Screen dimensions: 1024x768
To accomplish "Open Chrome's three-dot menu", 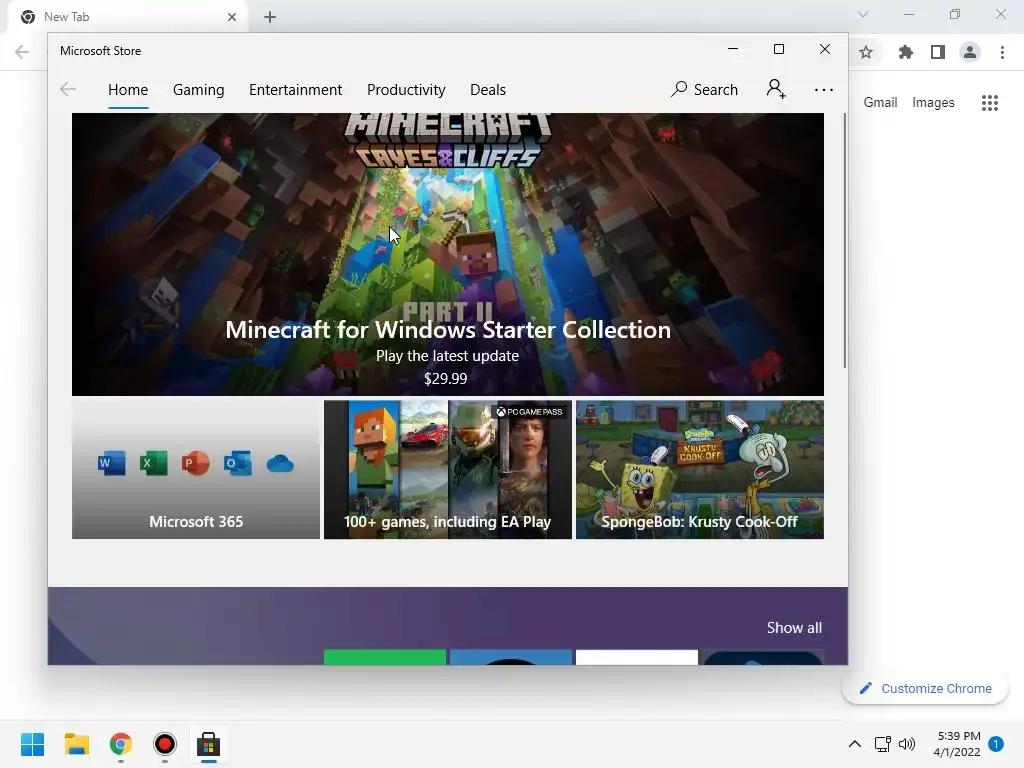I will (x=1002, y=52).
